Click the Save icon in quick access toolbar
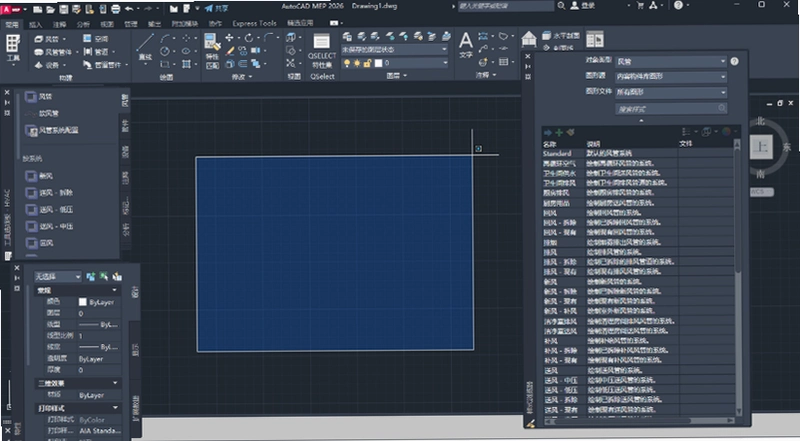This screenshot has height=441, width=800. (63, 9)
